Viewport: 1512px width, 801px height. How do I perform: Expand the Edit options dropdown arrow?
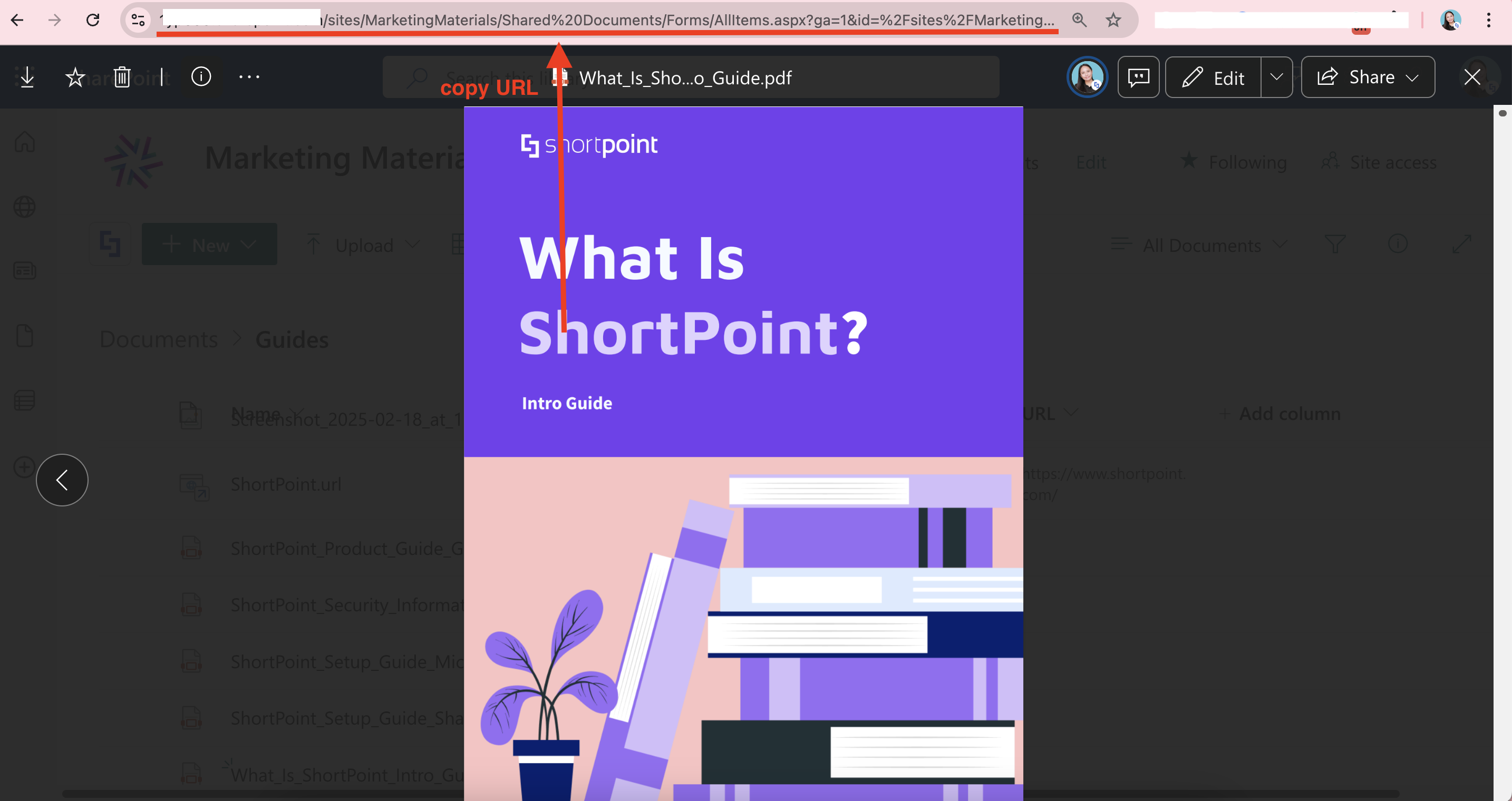(x=1276, y=77)
